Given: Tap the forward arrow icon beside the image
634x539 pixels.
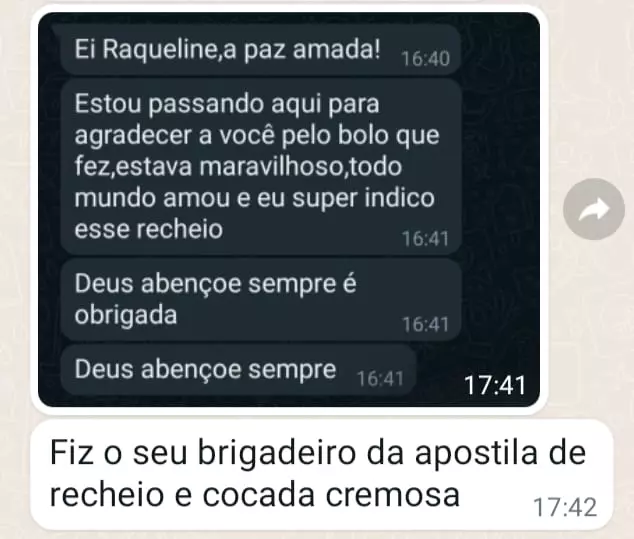Looking at the screenshot, I should [594, 209].
